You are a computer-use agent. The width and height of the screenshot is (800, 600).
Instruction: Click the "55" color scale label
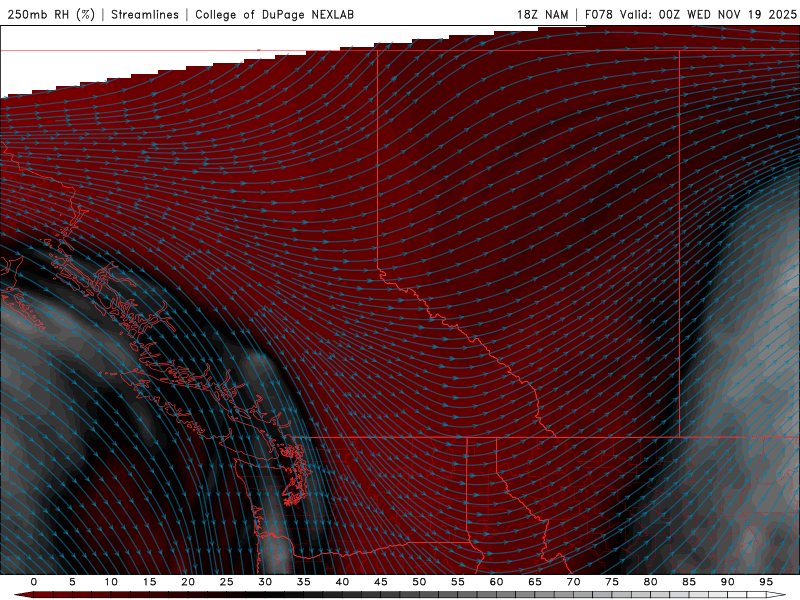[458, 582]
